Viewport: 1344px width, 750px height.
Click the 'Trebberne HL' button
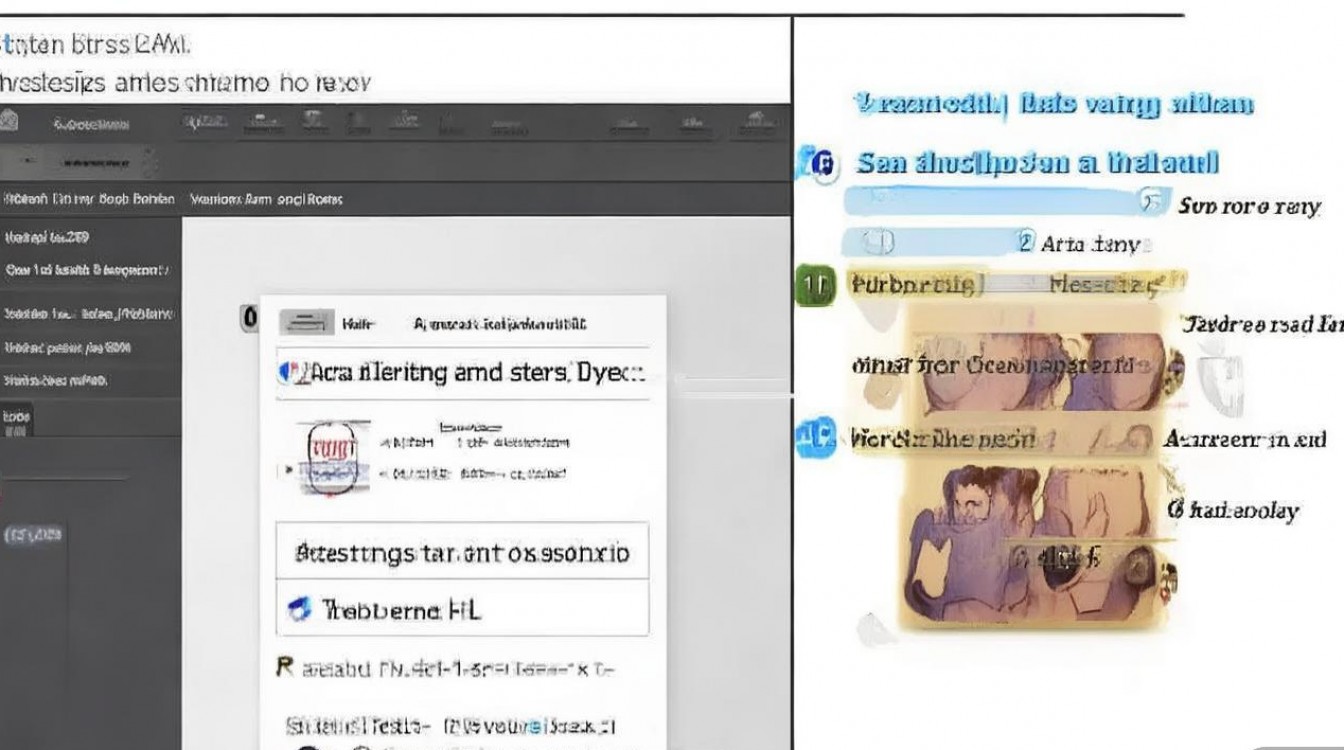pyautogui.click(x=462, y=609)
